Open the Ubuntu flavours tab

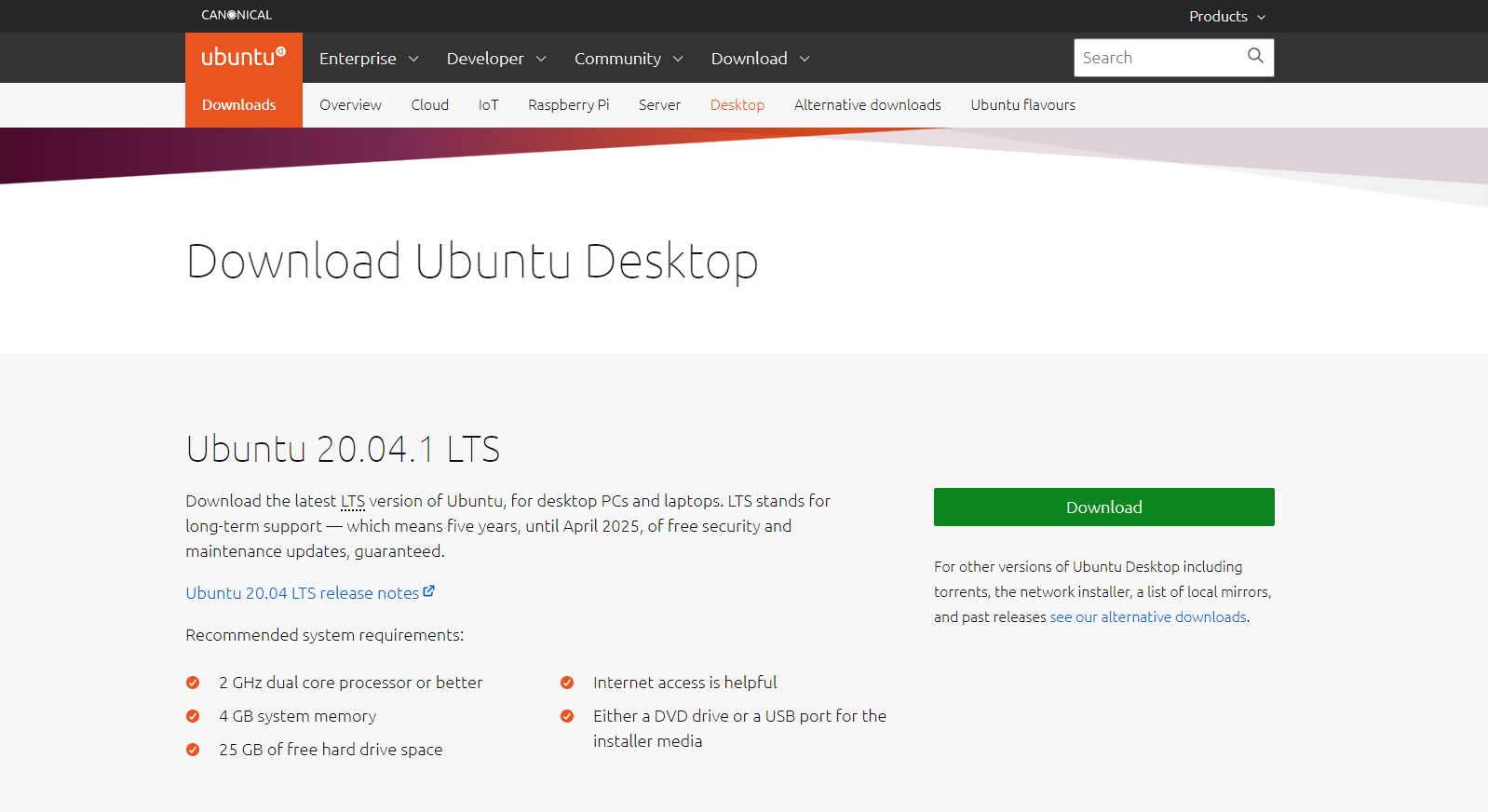[x=1023, y=104]
